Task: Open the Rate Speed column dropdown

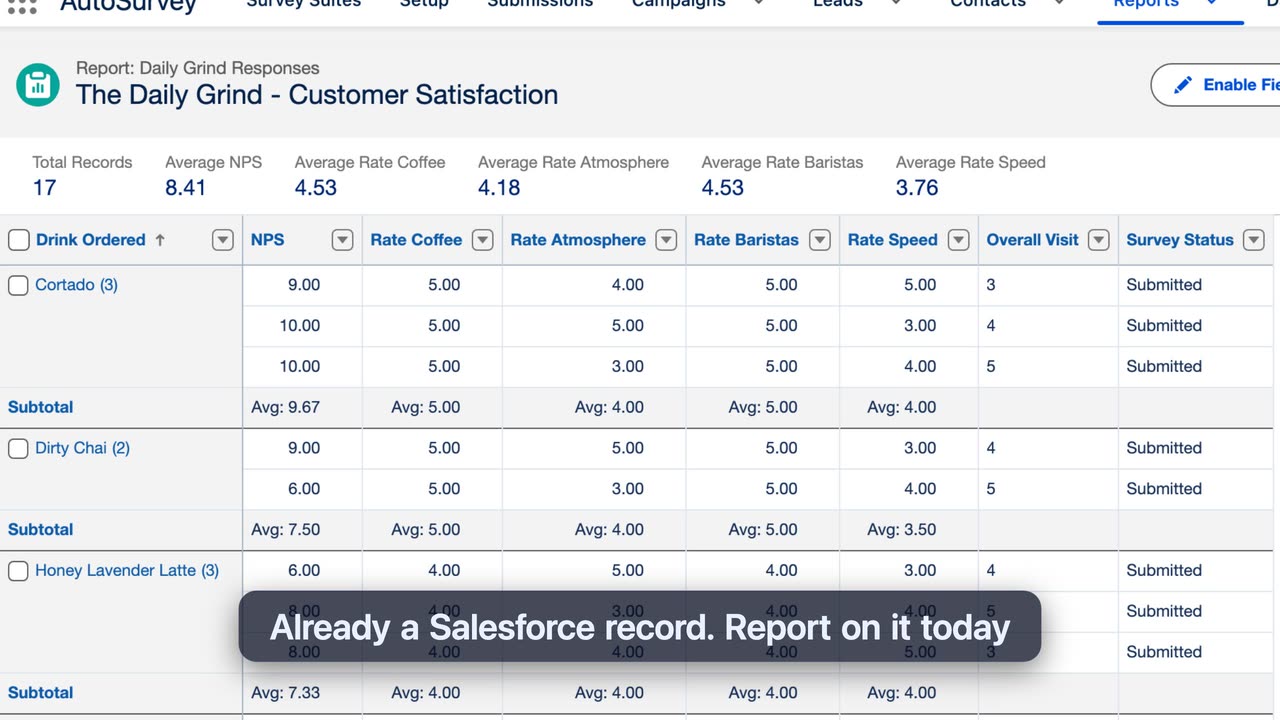Action: click(x=959, y=240)
